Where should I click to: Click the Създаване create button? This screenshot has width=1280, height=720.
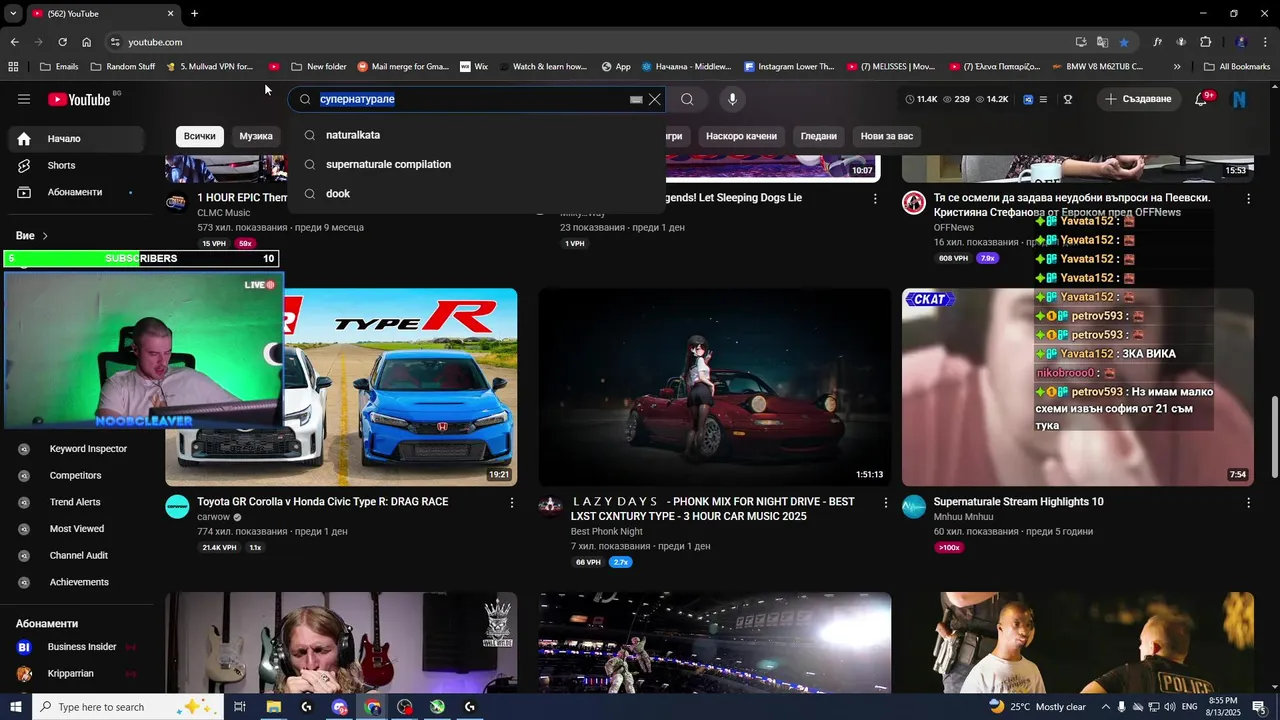pos(1138,99)
